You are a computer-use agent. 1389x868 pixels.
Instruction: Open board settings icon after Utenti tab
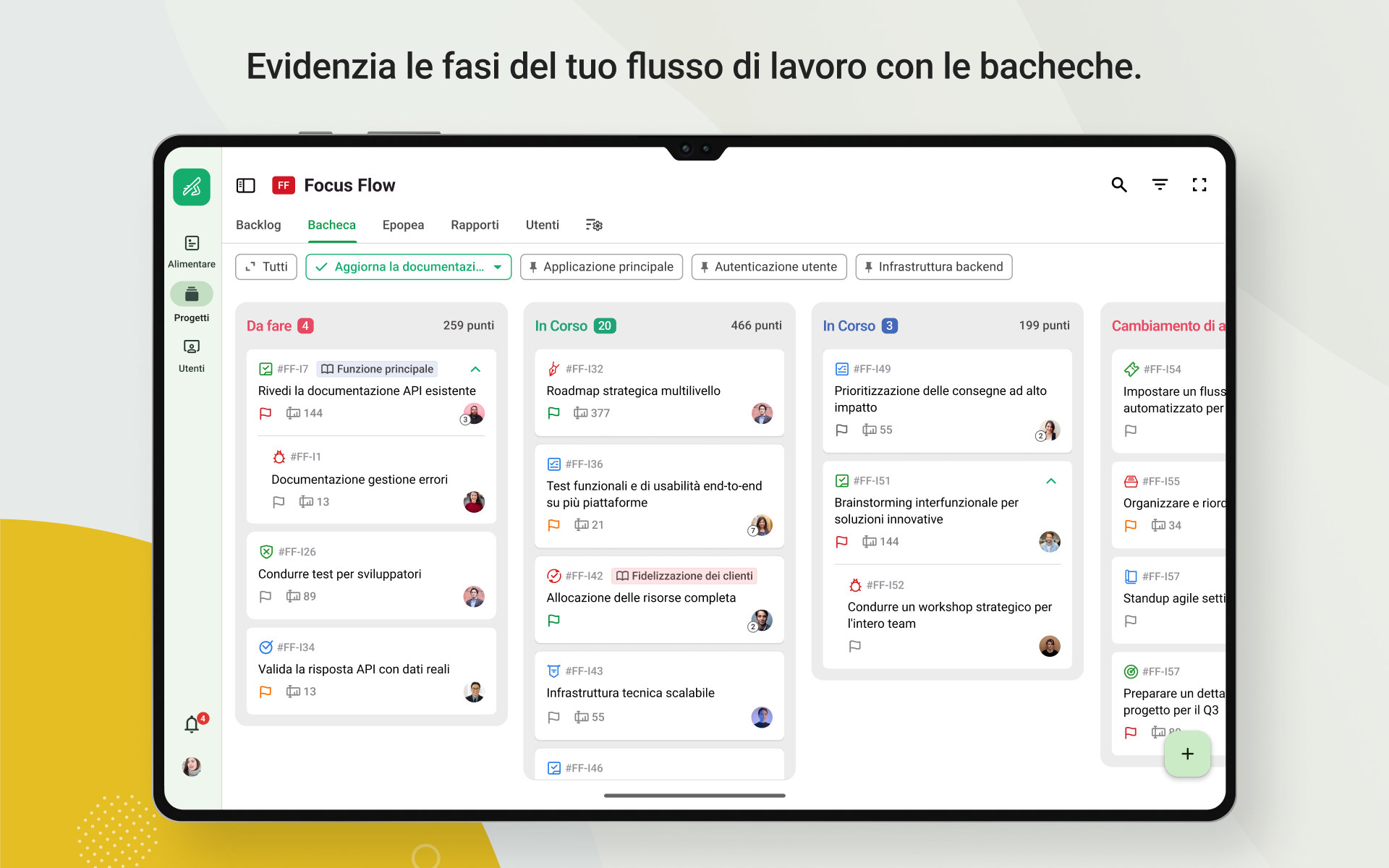tap(594, 225)
